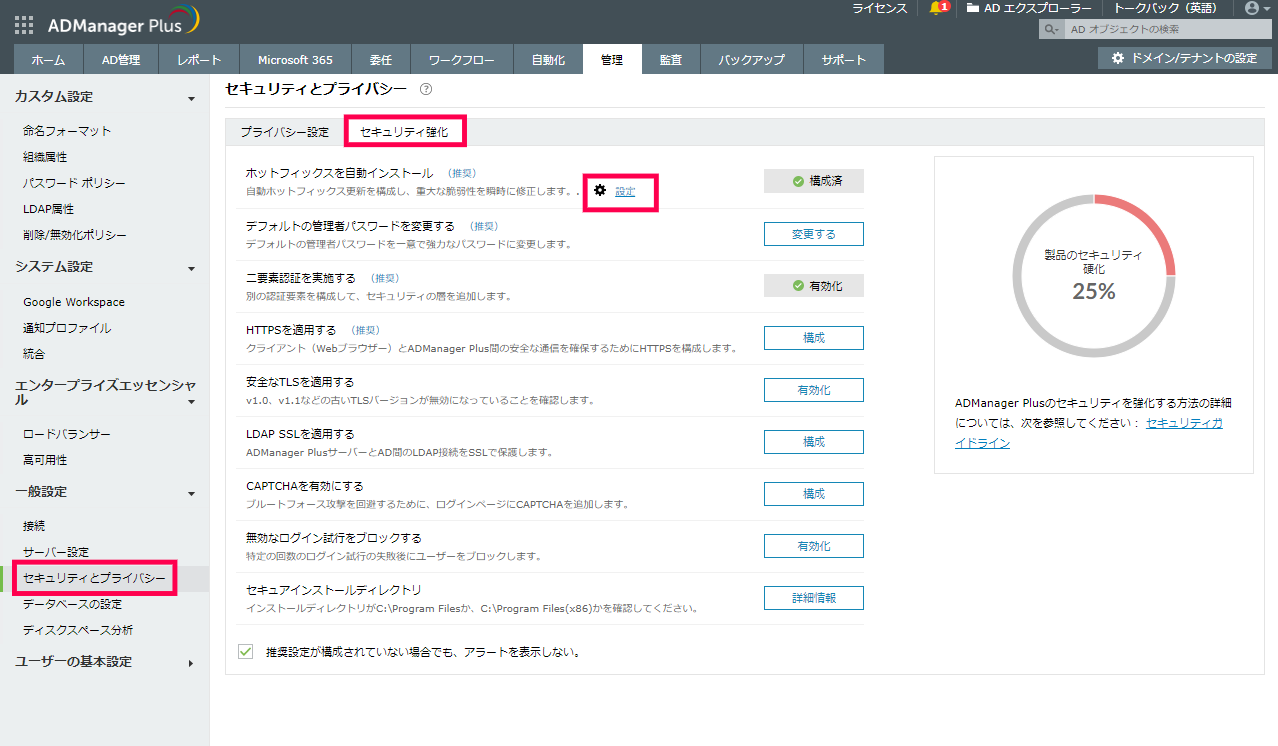The height and width of the screenshot is (746, 1278).
Task: Open ドメイン/テナントの設定
Action: [x=1184, y=59]
